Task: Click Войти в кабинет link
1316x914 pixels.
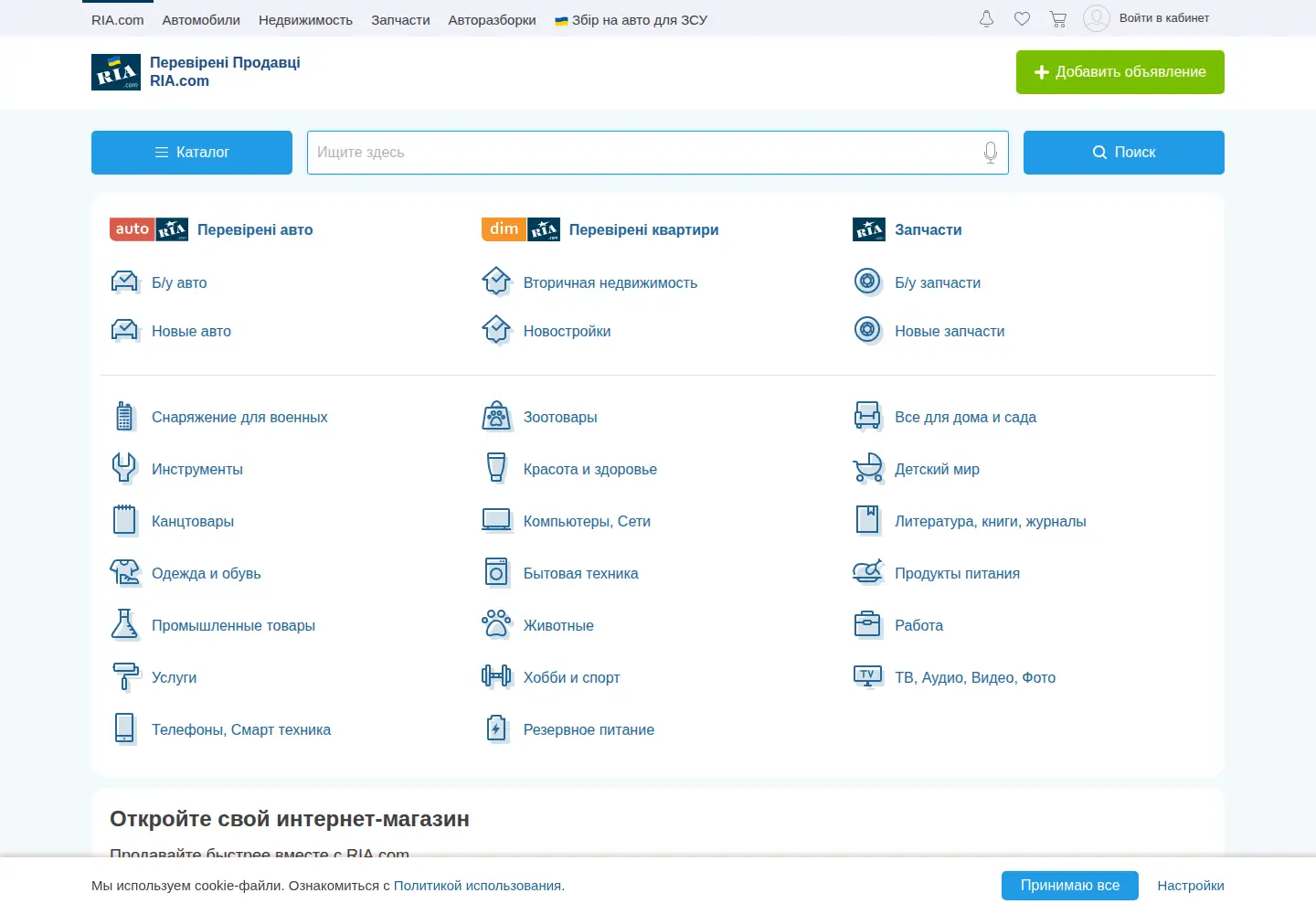Action: tap(1164, 18)
